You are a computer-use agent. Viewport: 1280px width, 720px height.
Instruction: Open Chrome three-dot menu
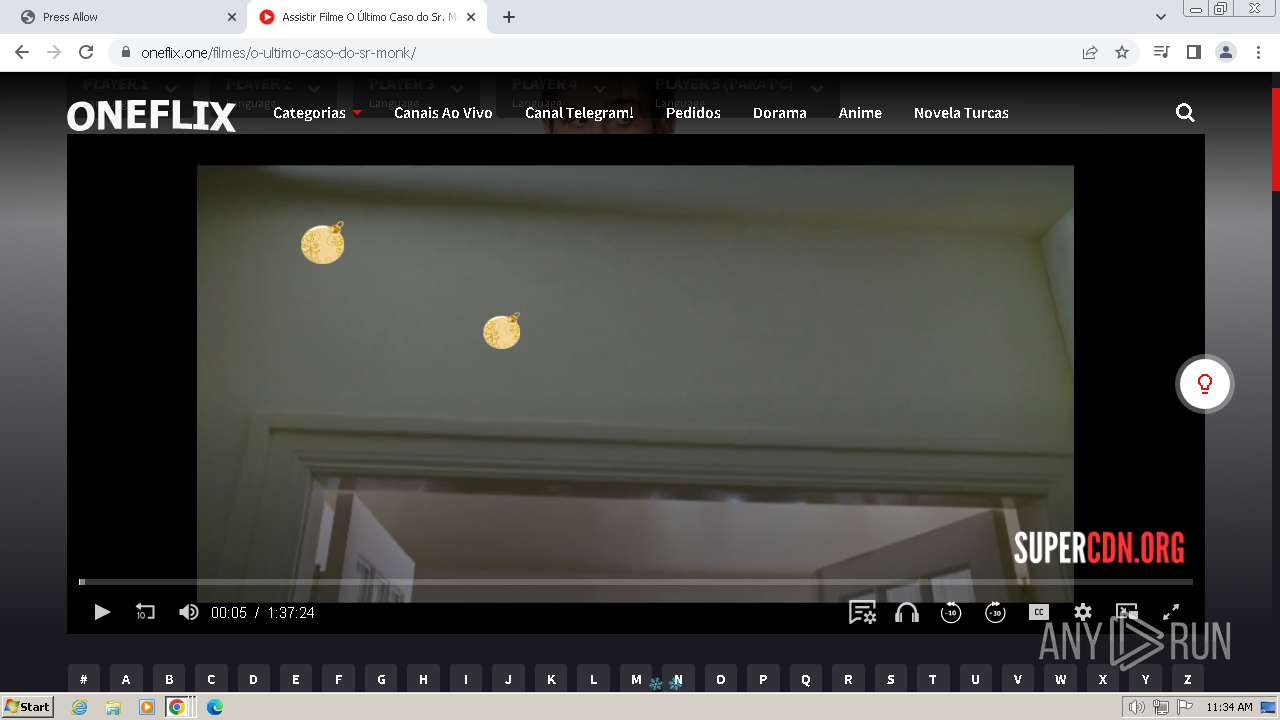pyautogui.click(x=1258, y=52)
